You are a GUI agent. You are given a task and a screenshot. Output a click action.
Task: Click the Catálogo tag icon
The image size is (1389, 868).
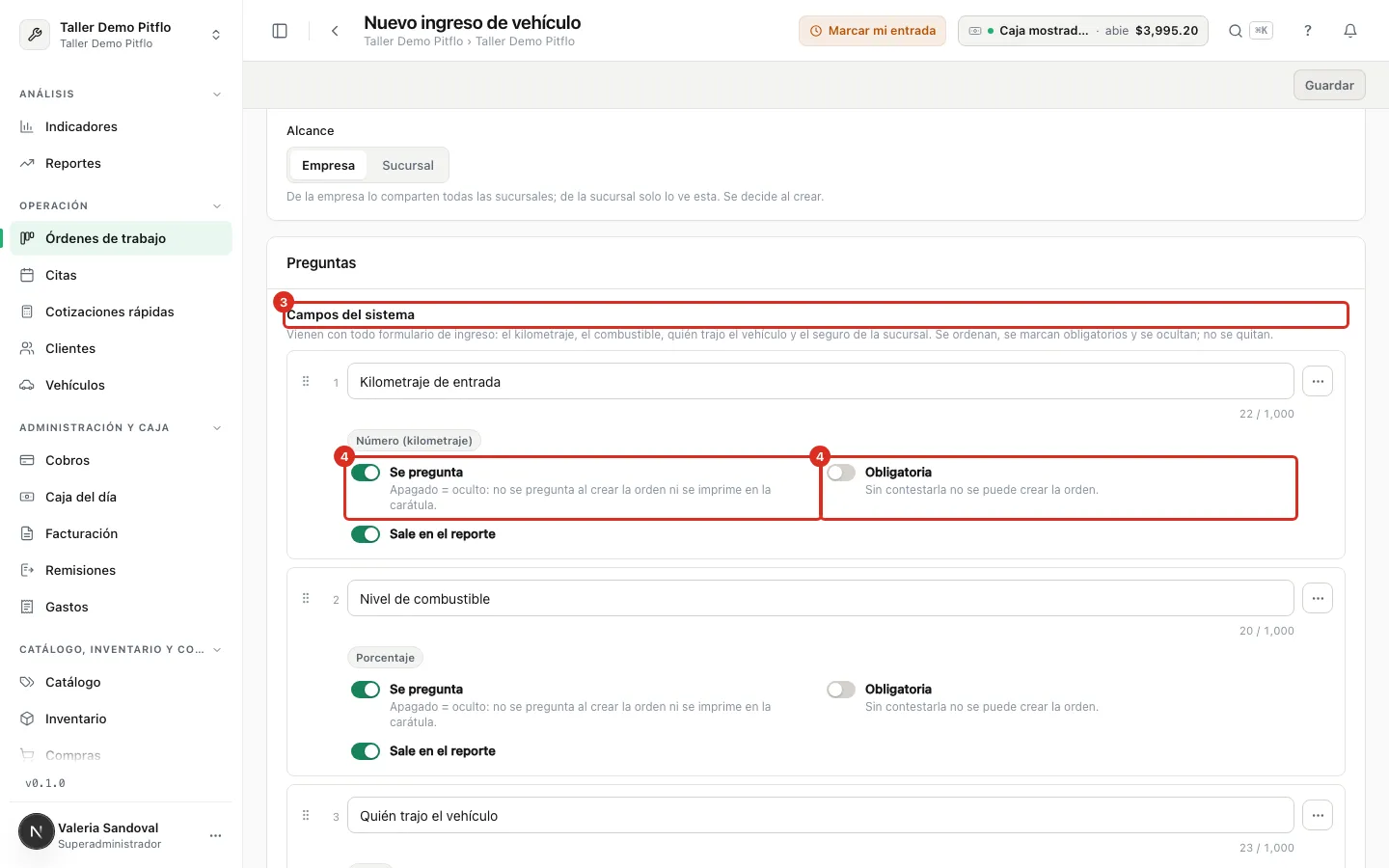pos(27,682)
